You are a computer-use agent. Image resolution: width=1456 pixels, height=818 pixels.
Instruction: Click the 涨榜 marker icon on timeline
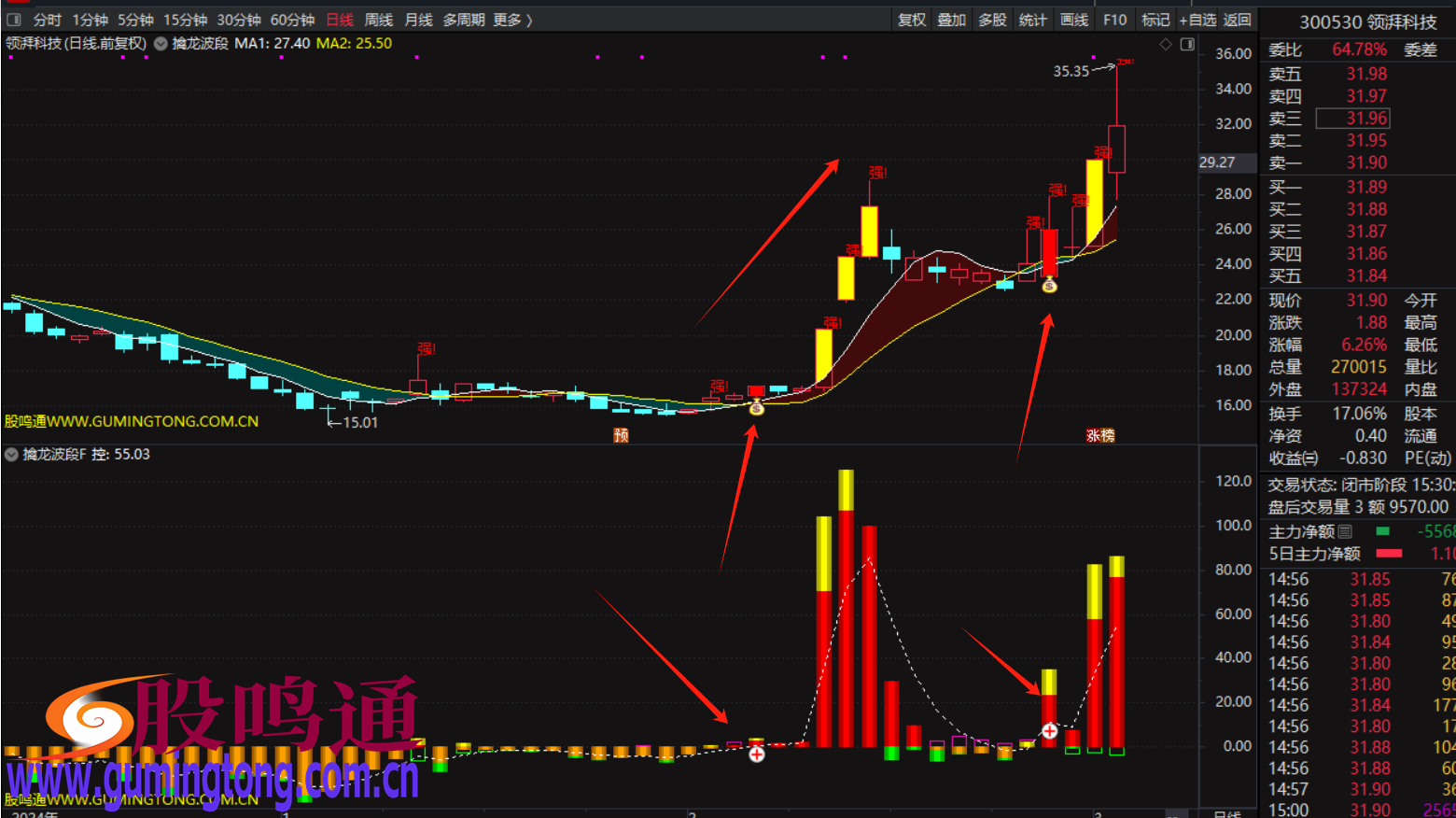point(1100,435)
